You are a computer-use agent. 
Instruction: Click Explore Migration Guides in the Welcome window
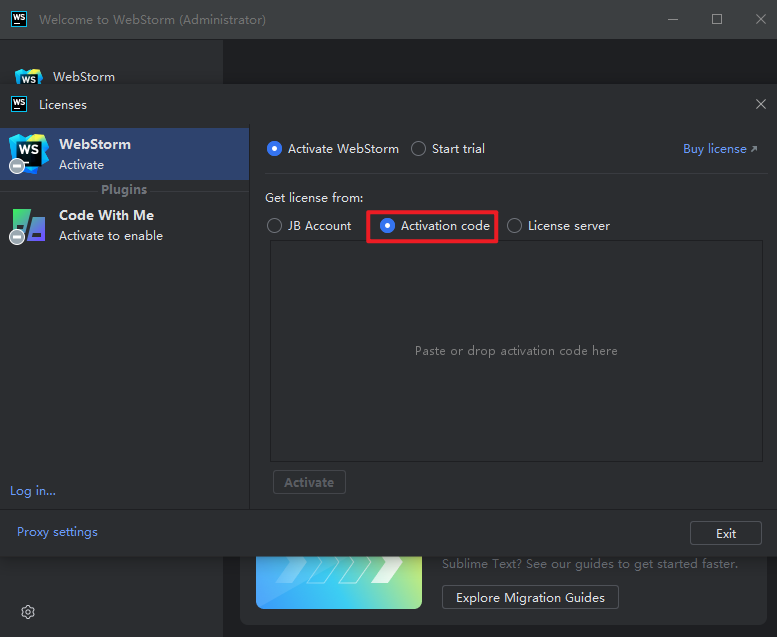tap(530, 597)
